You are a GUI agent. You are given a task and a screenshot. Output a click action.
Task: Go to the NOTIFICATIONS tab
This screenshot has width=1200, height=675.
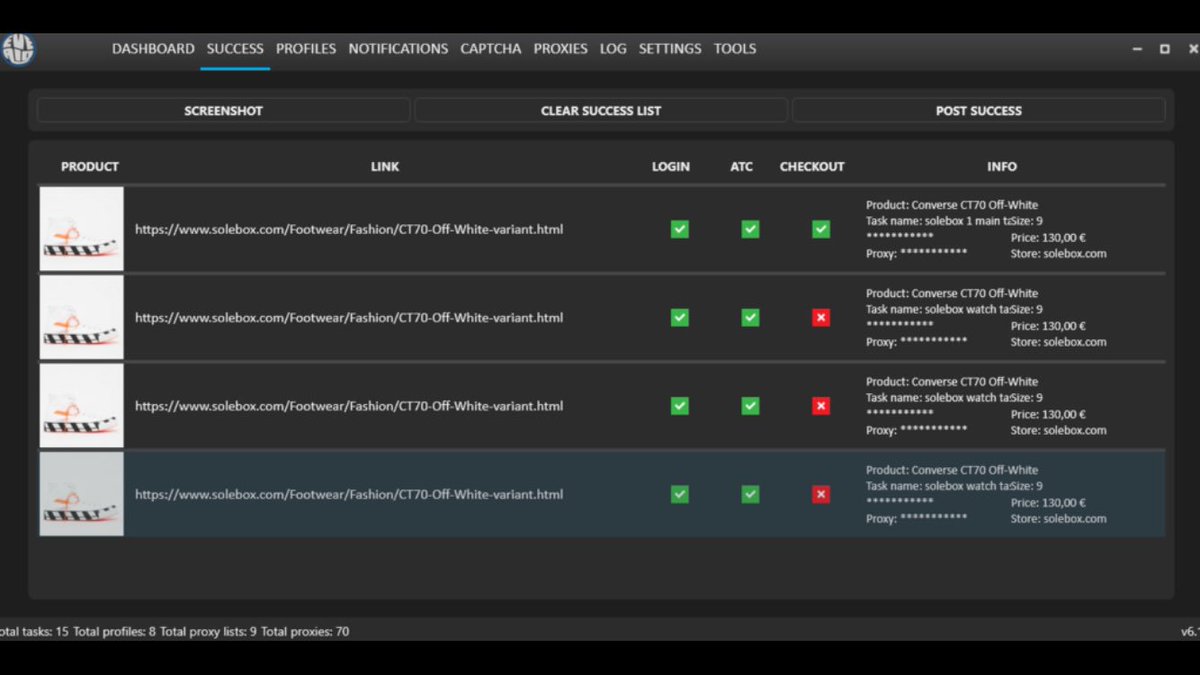coord(398,49)
